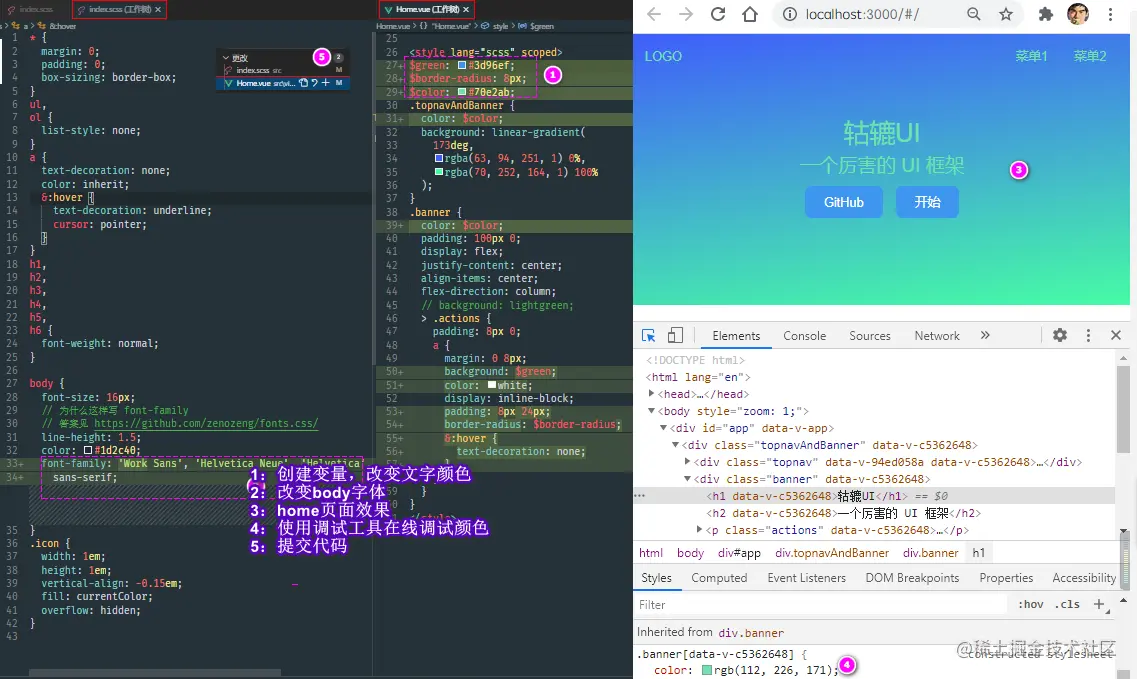Click the browser Forward arrow

coord(685,15)
